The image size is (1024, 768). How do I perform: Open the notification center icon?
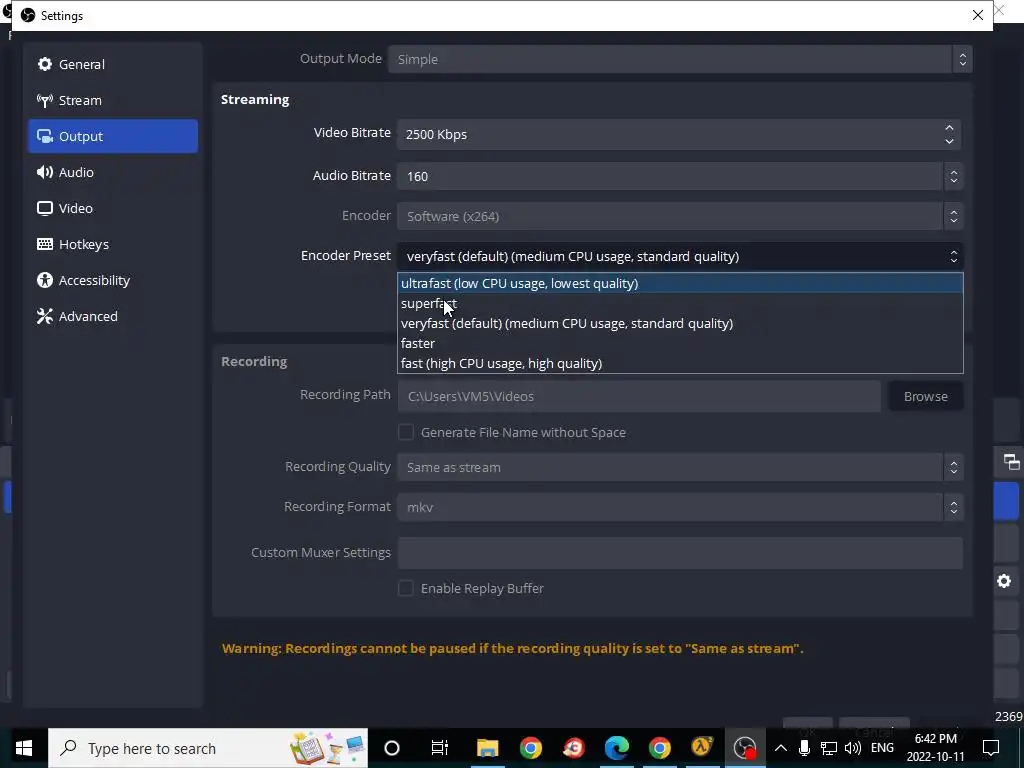pos(991,748)
